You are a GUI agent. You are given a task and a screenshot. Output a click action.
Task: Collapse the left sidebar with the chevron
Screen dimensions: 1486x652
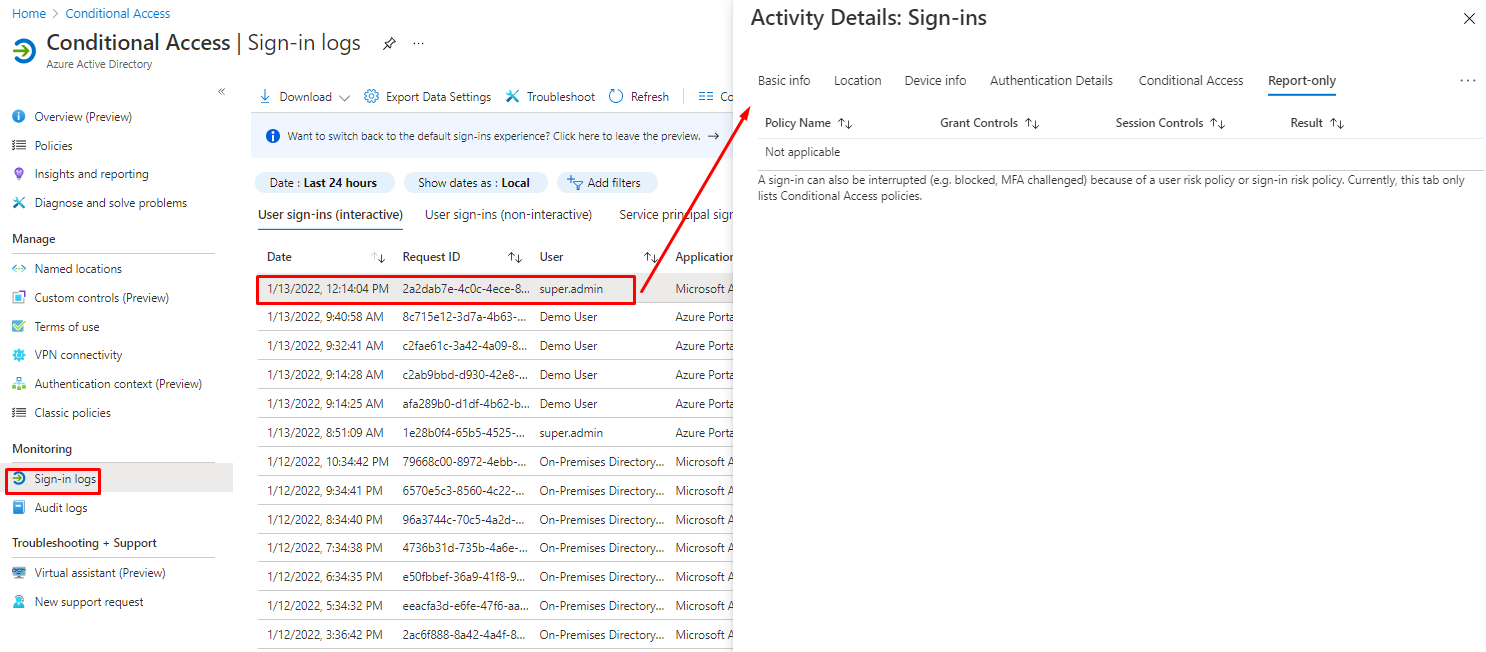221,92
